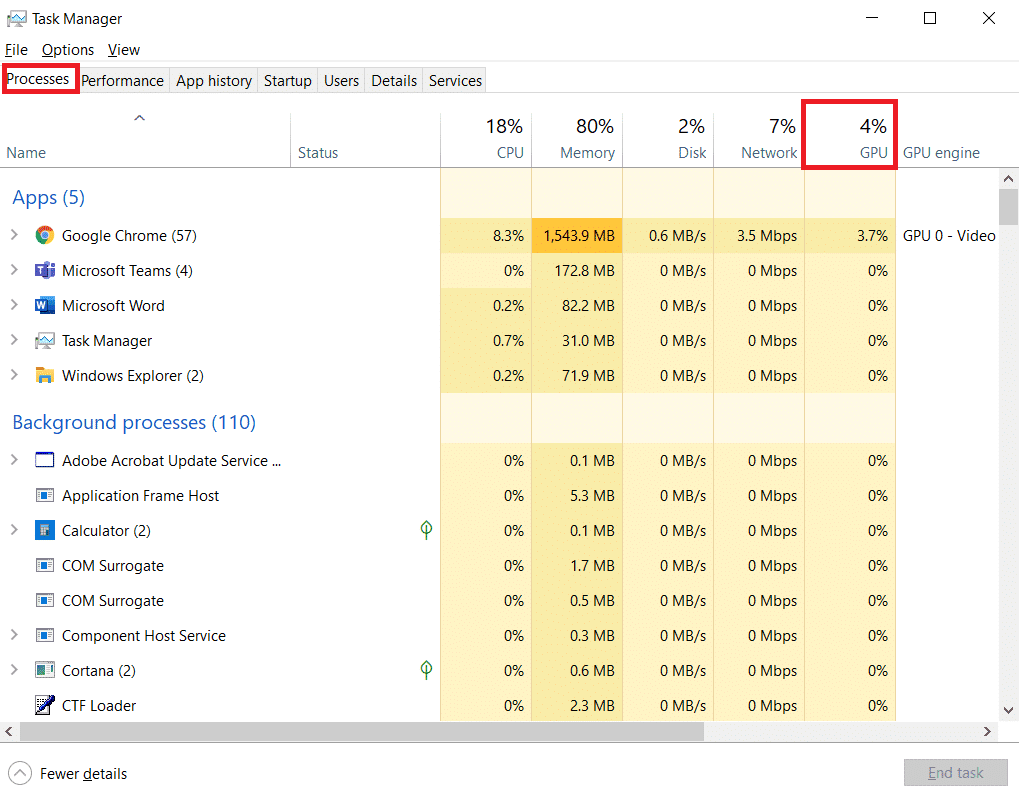Click the first COM Surrogate icon

(x=44, y=565)
